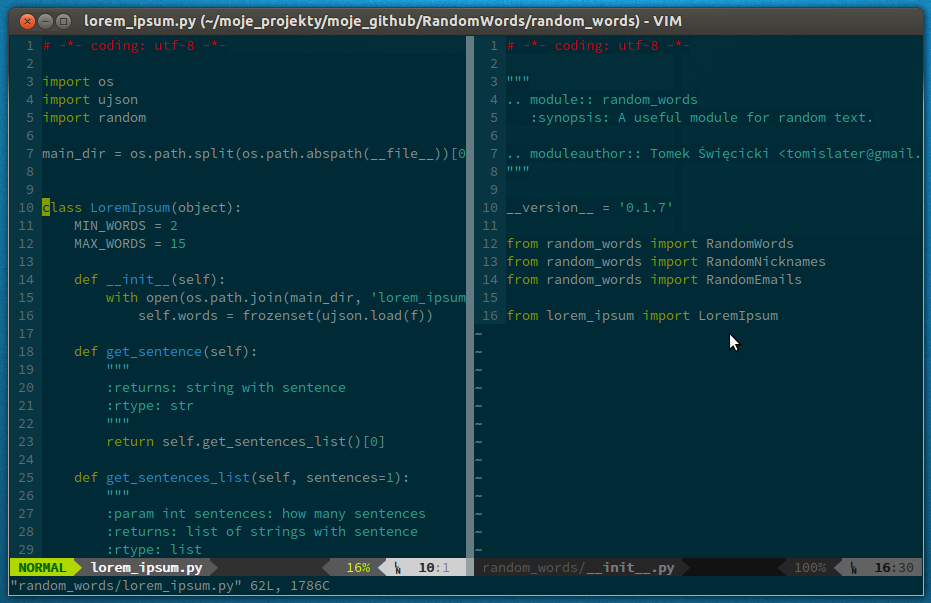931x603 pixels.
Task: Click the NORMAL mode indicator in statusline
Action: click(x=42, y=567)
